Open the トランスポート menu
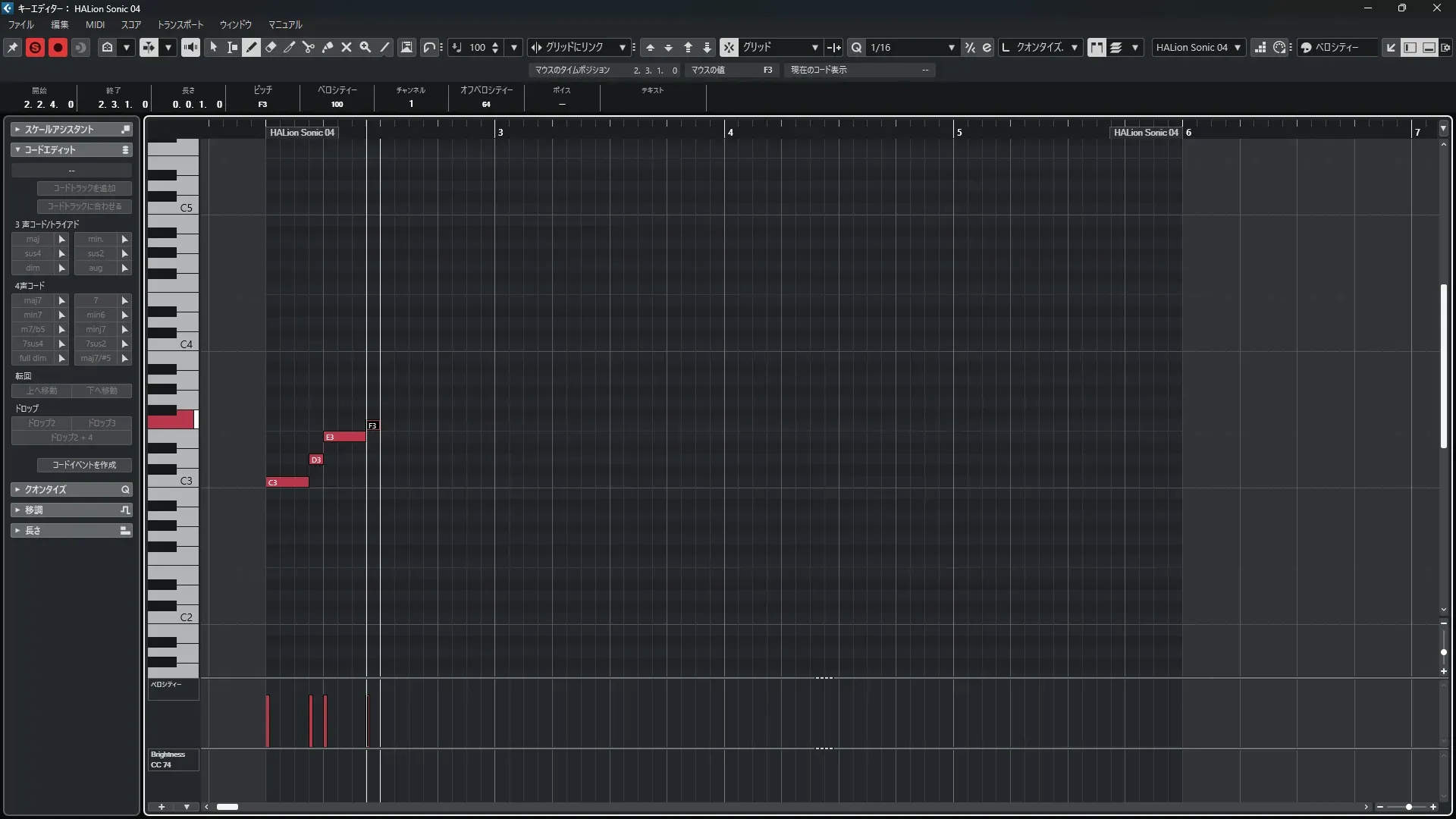This screenshot has height=819, width=1456. [180, 25]
